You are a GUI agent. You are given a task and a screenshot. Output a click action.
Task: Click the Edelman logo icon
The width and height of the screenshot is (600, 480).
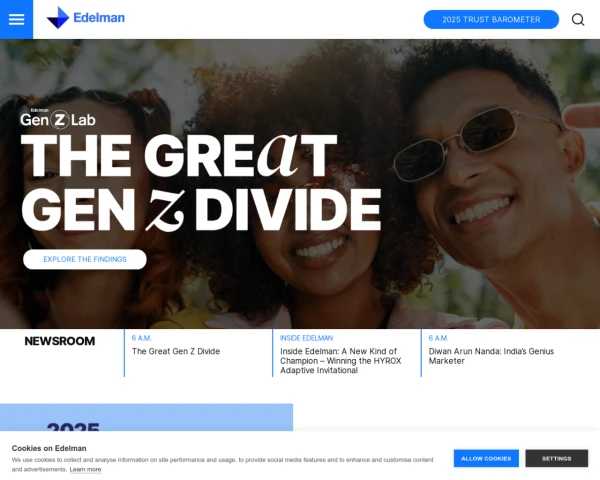pyautogui.click(x=58, y=18)
